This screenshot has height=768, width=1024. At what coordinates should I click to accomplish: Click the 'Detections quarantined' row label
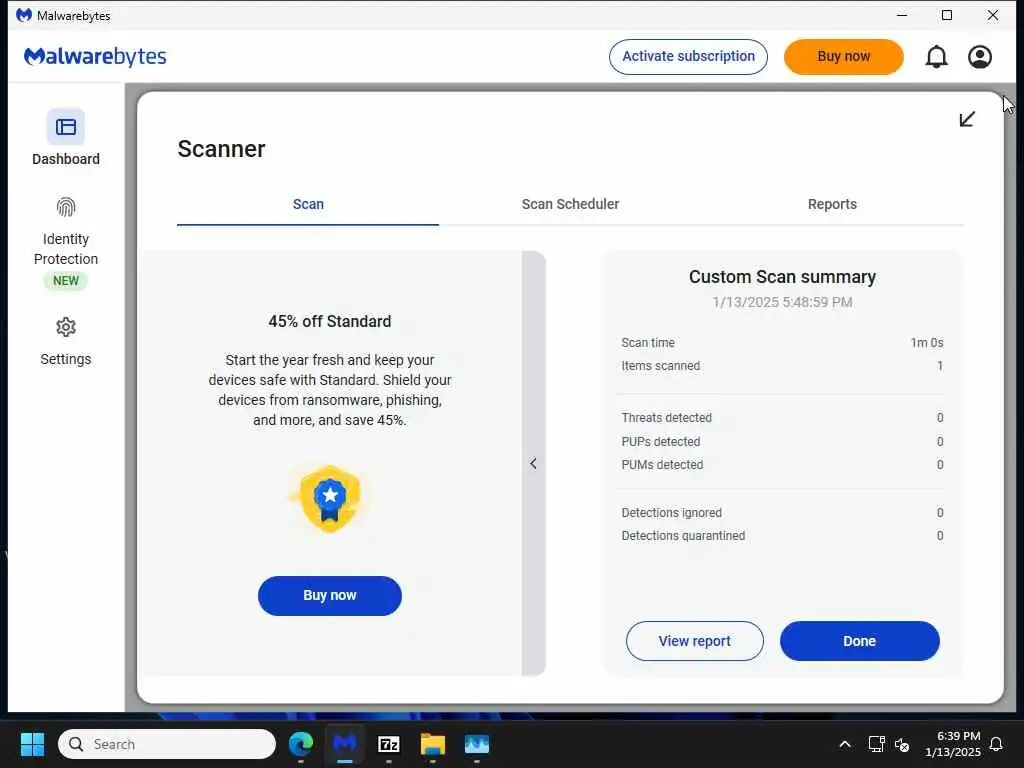point(683,536)
